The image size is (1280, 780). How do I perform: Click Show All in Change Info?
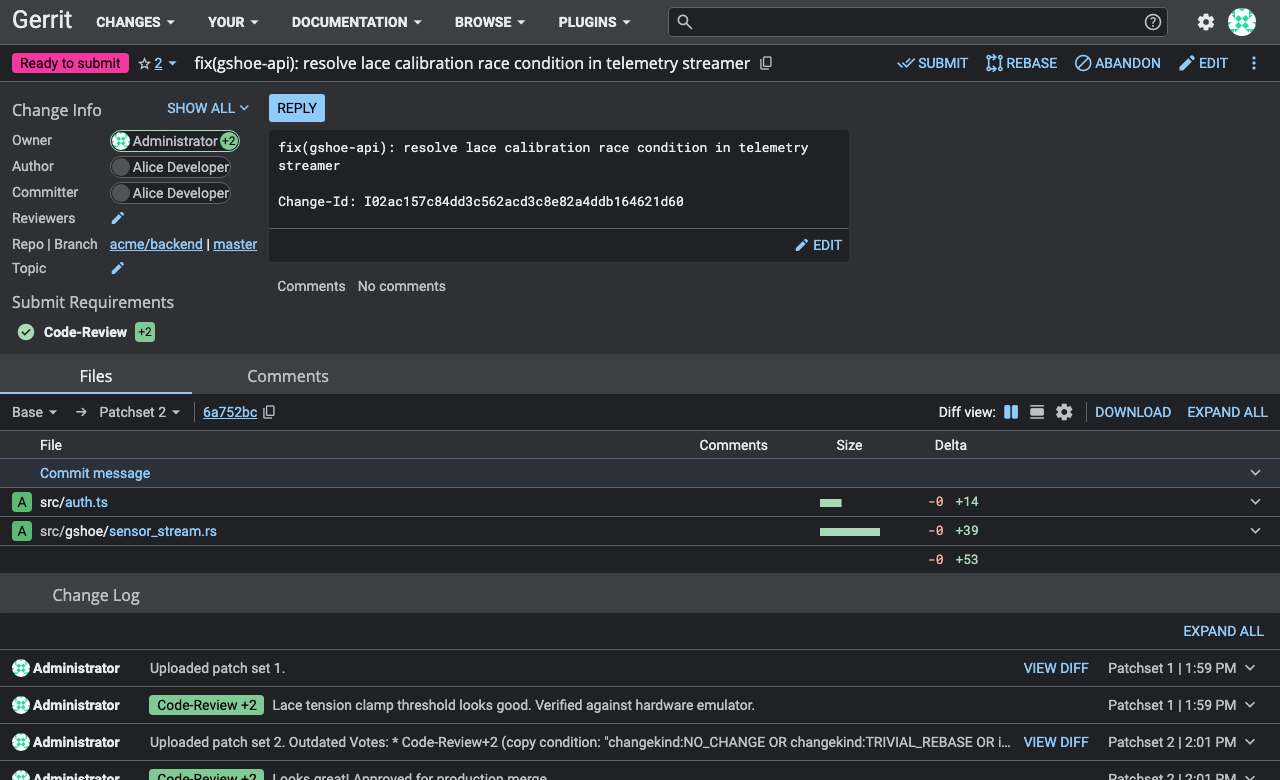[x=208, y=108]
